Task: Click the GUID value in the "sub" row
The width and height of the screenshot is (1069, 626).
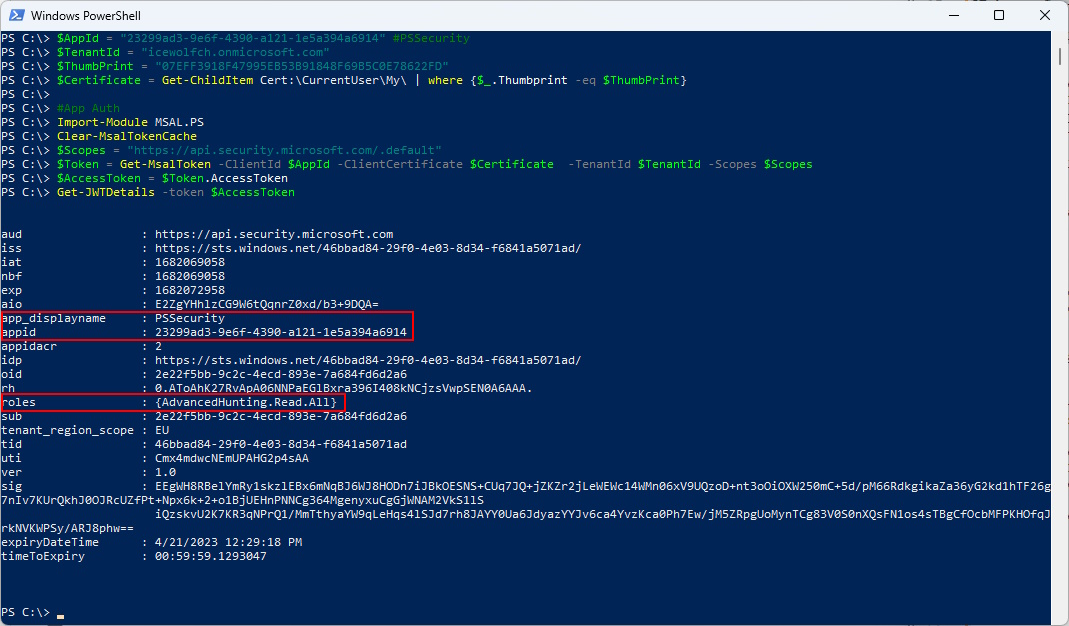Action: pyautogui.click(x=281, y=417)
